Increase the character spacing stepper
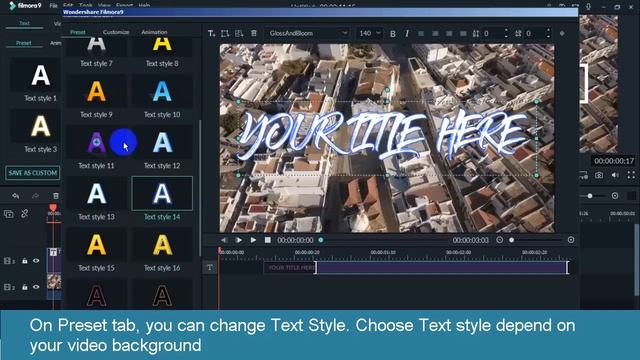 click(548, 30)
